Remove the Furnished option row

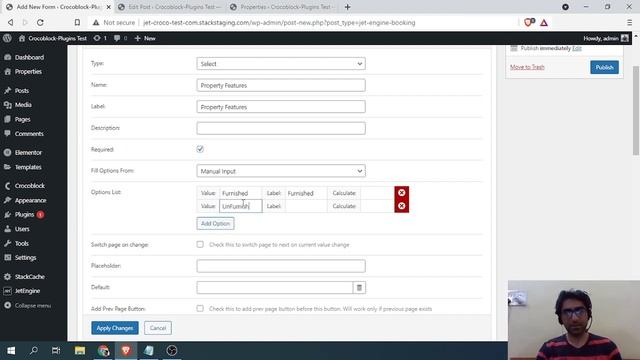tap(402, 193)
